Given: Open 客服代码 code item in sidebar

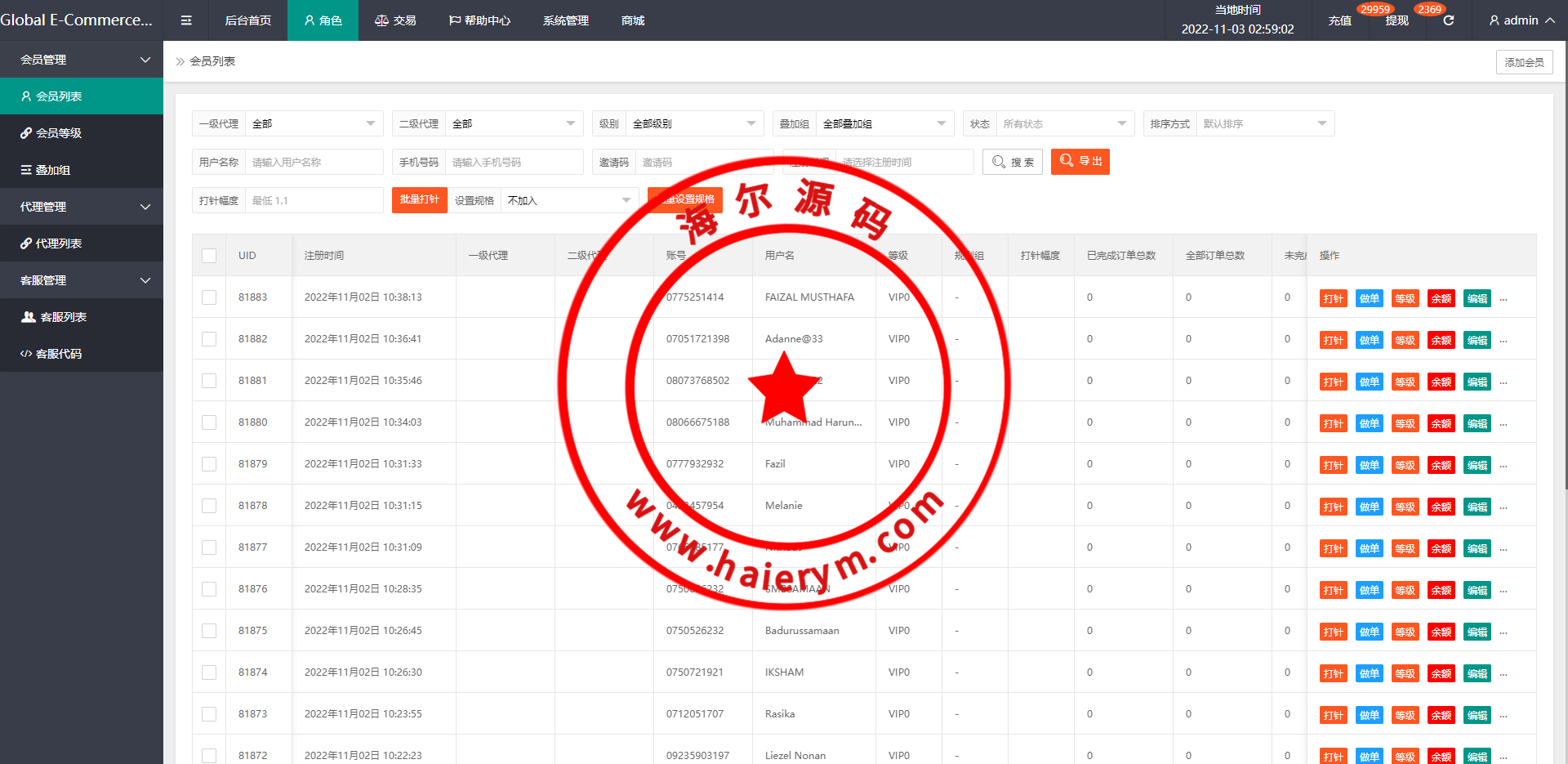Looking at the screenshot, I should click(x=51, y=354).
